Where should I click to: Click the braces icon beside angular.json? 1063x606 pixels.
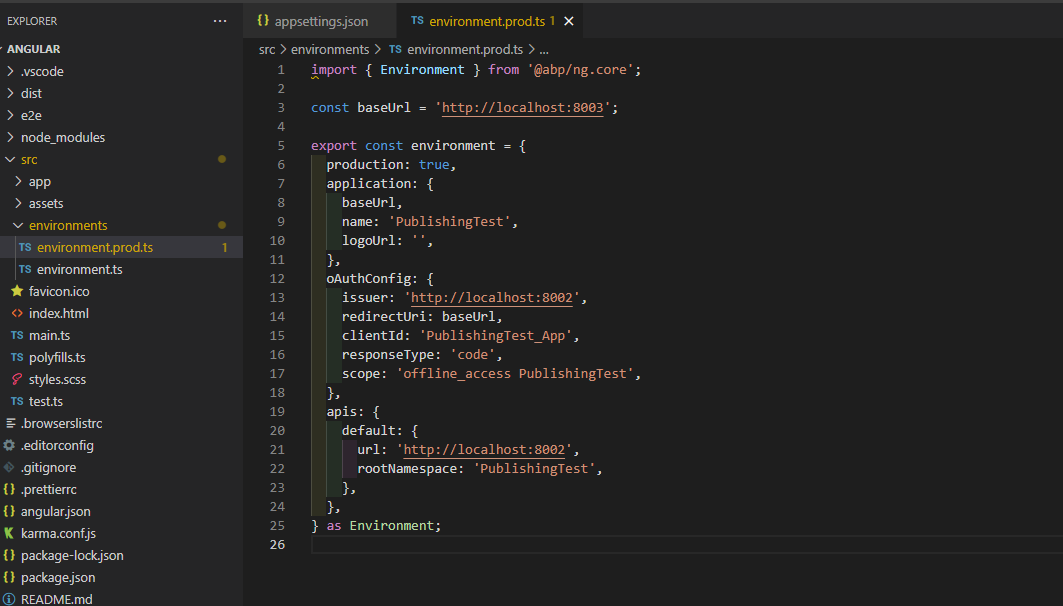(9, 511)
